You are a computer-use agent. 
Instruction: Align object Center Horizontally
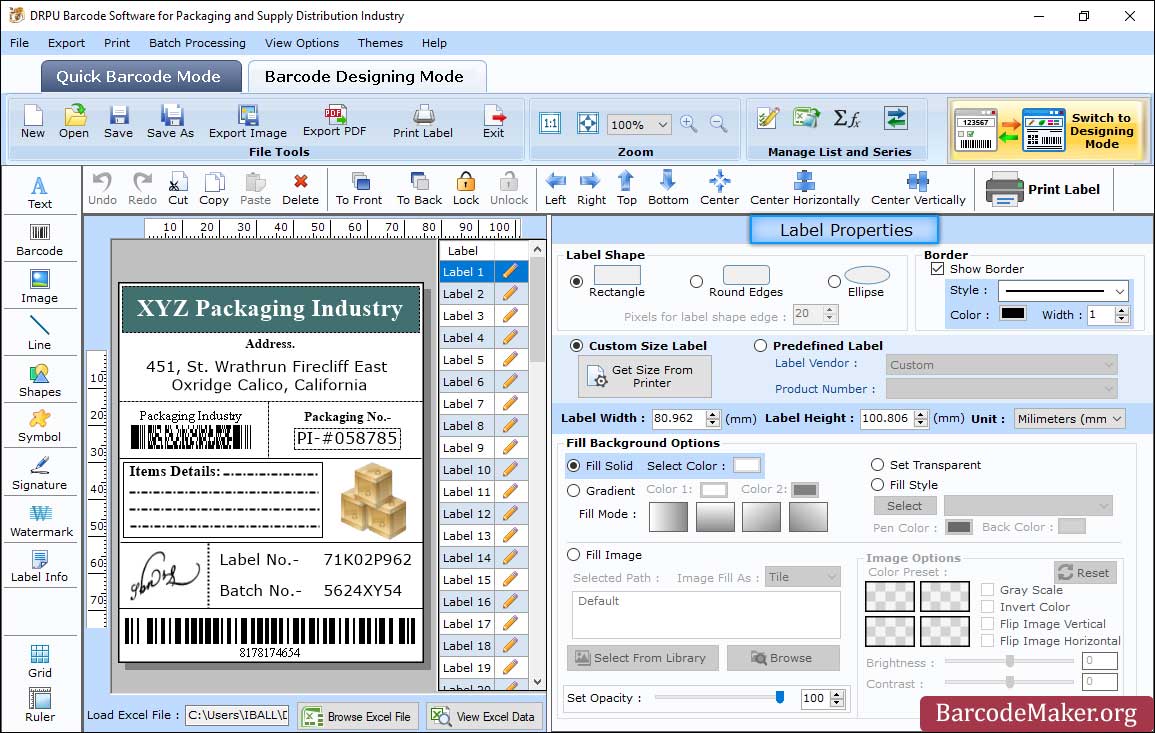tap(804, 189)
